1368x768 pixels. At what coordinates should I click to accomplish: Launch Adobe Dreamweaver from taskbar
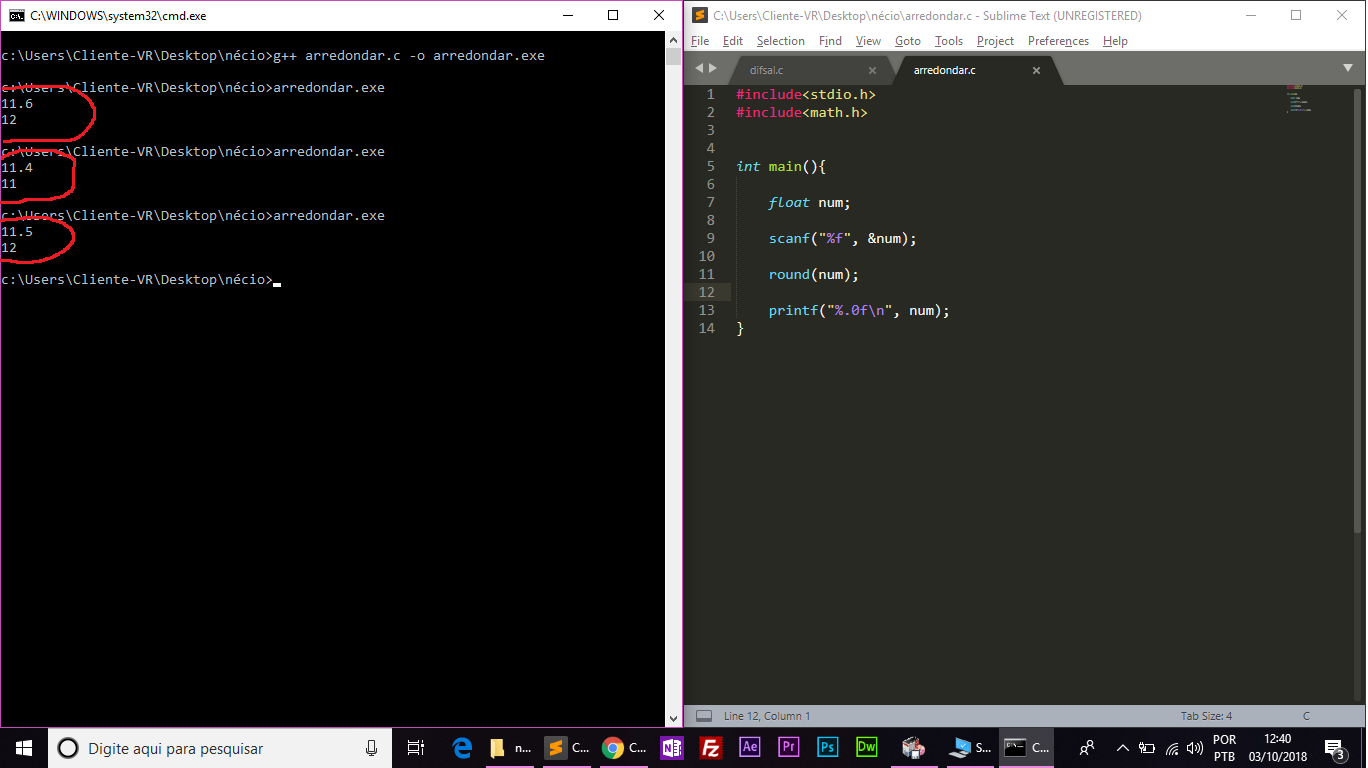[x=866, y=748]
